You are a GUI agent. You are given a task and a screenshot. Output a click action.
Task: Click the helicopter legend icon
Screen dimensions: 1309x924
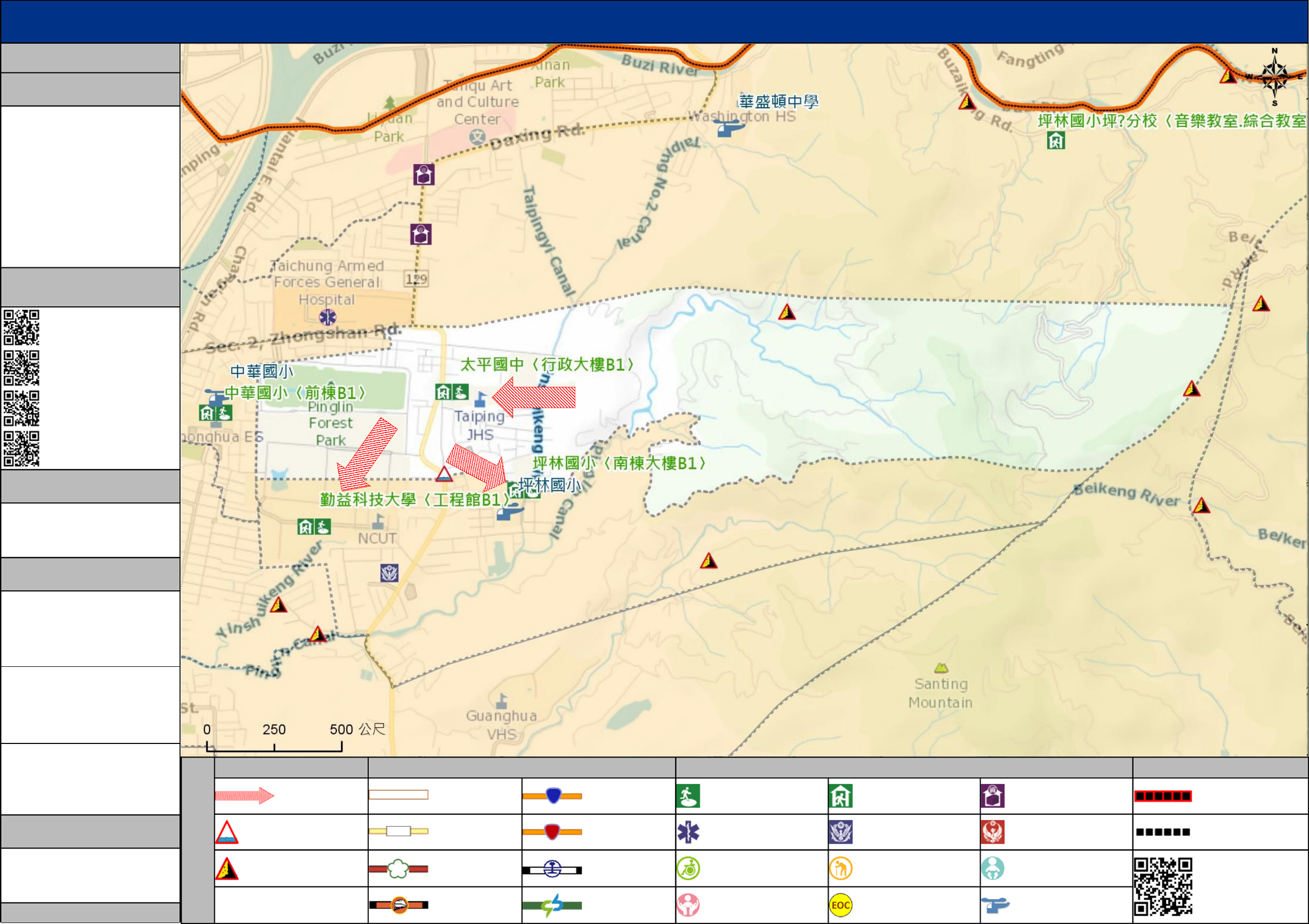(995, 905)
